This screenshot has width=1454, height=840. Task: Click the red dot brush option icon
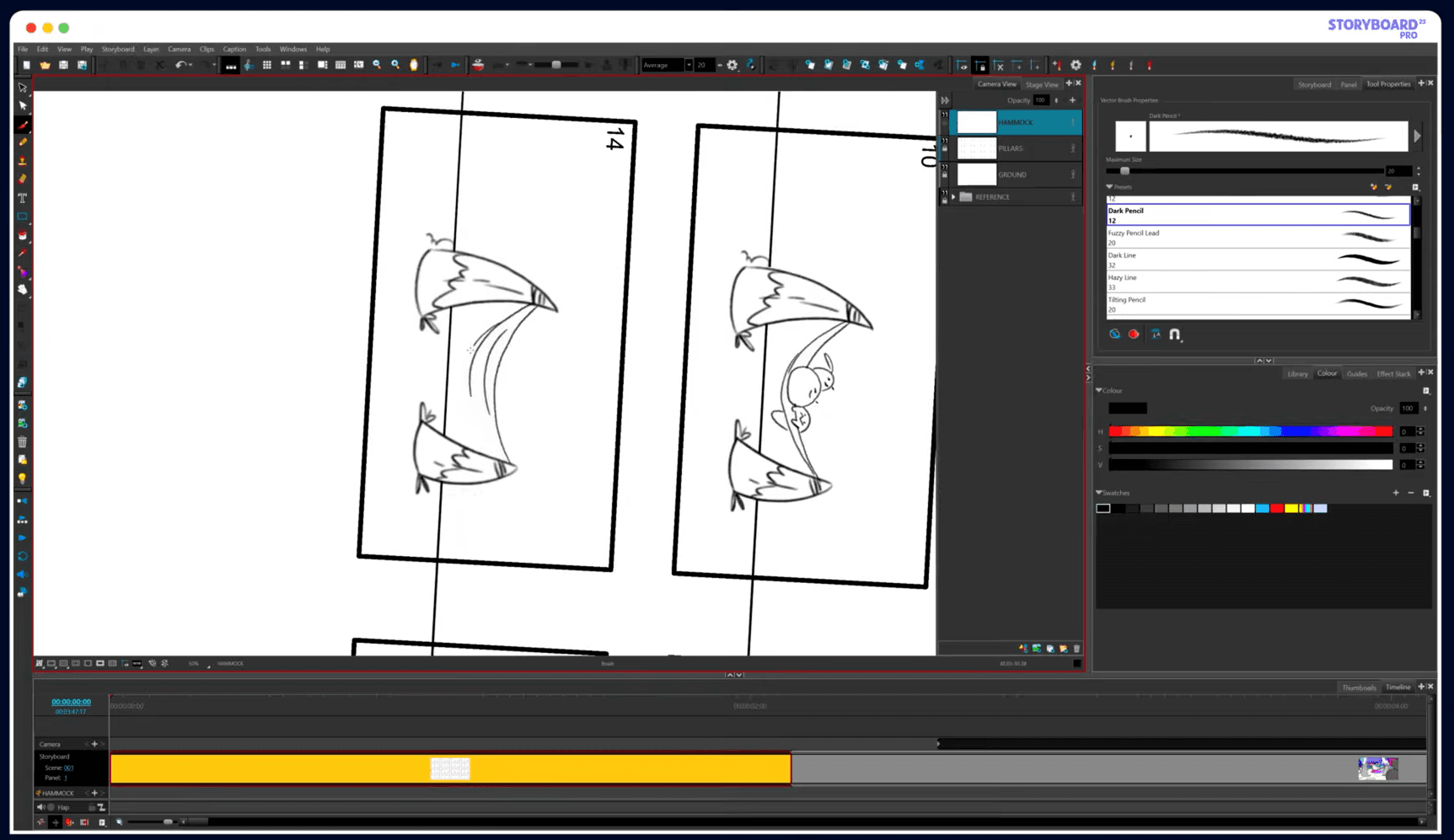[x=1134, y=334]
